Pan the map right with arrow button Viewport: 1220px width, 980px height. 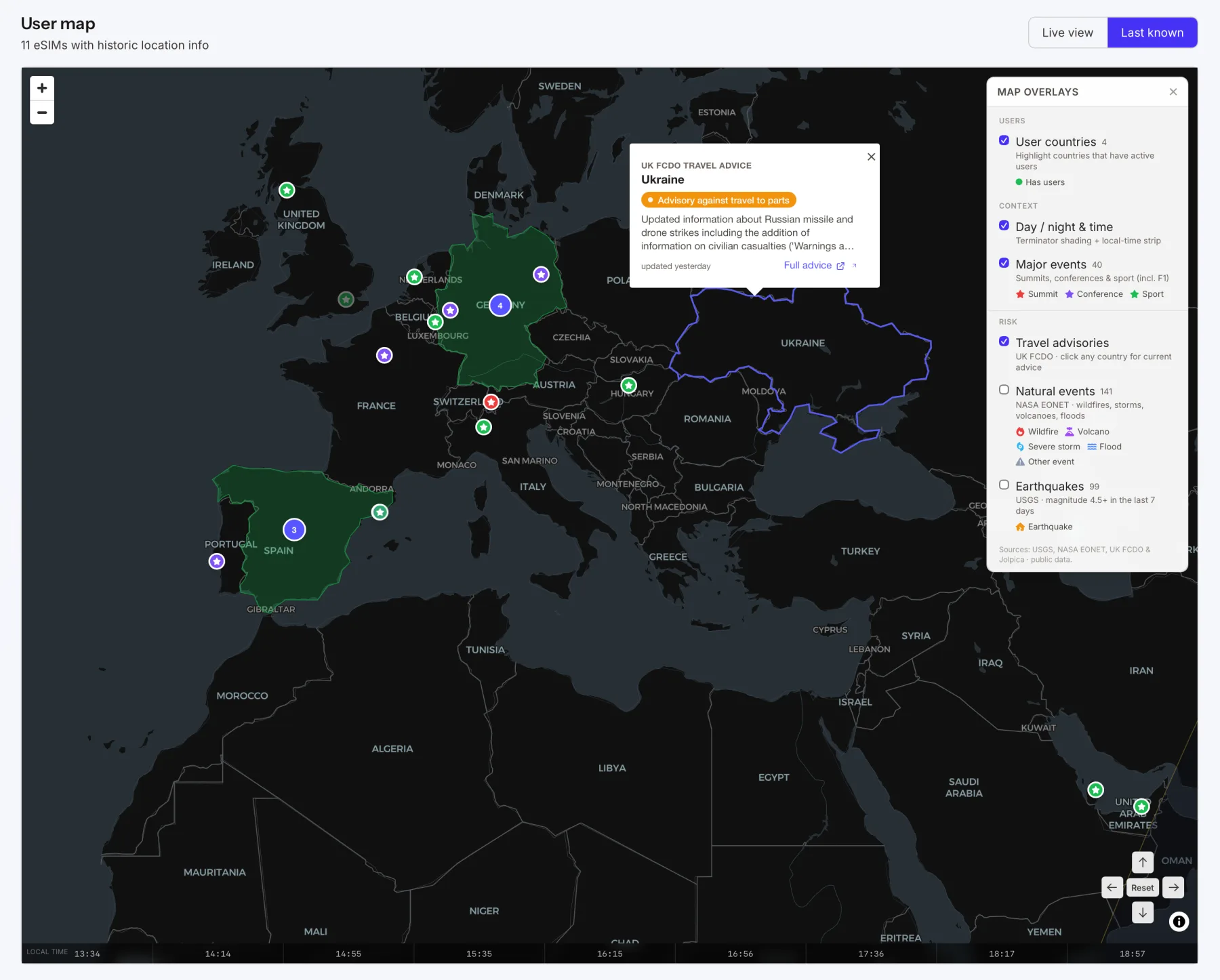click(x=1173, y=887)
